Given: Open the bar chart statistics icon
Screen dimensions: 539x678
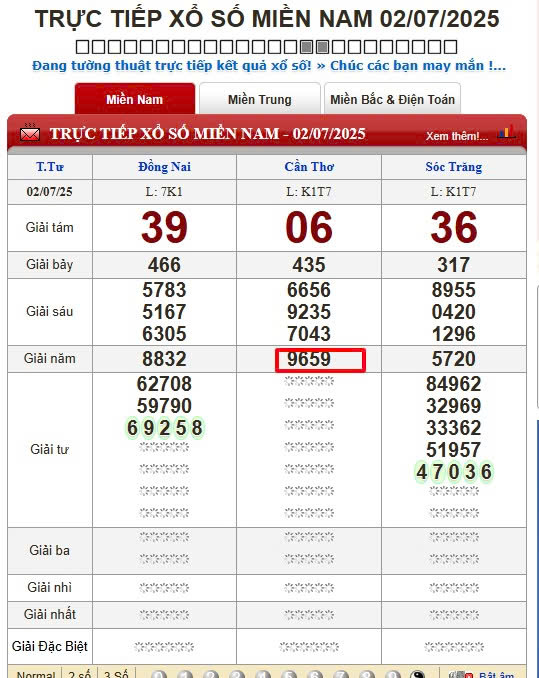Looking at the screenshot, I should pos(506,131).
